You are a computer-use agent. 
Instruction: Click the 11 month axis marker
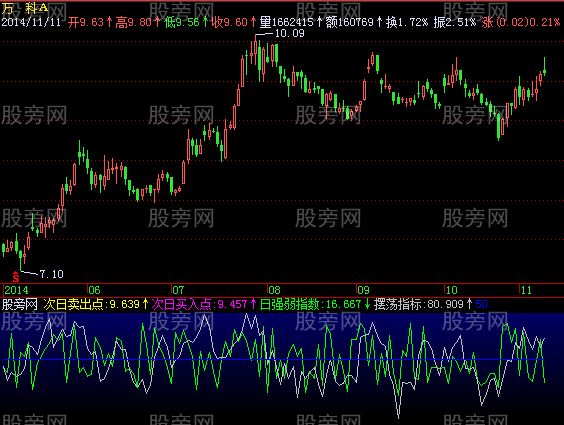click(526, 290)
